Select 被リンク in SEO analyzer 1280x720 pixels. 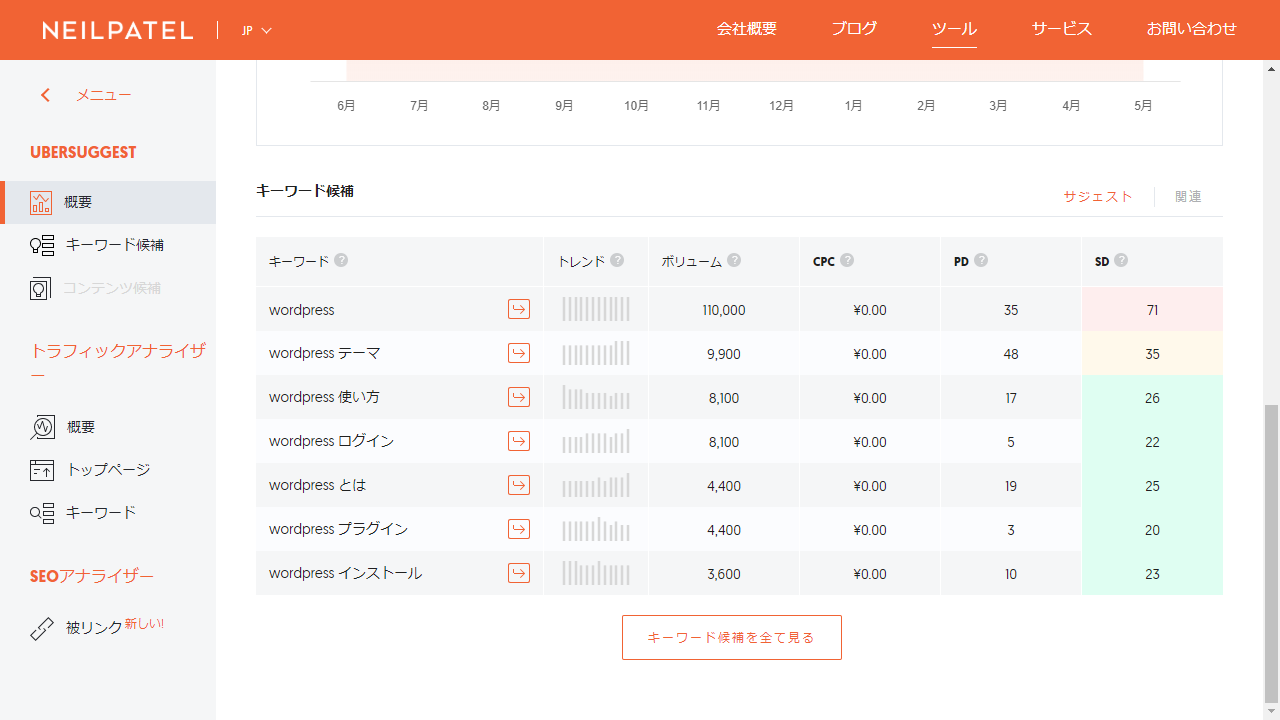94,628
